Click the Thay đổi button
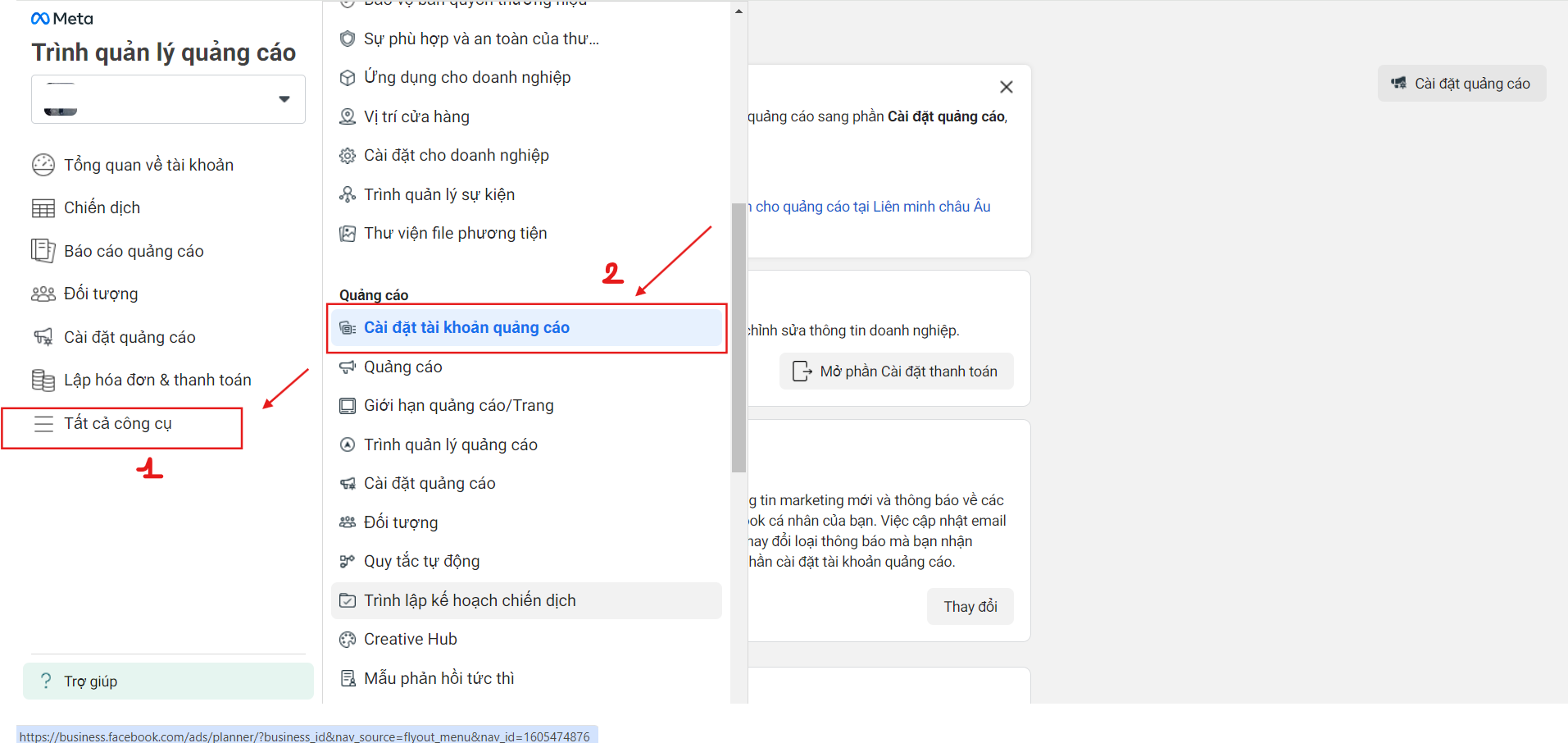 [970, 607]
